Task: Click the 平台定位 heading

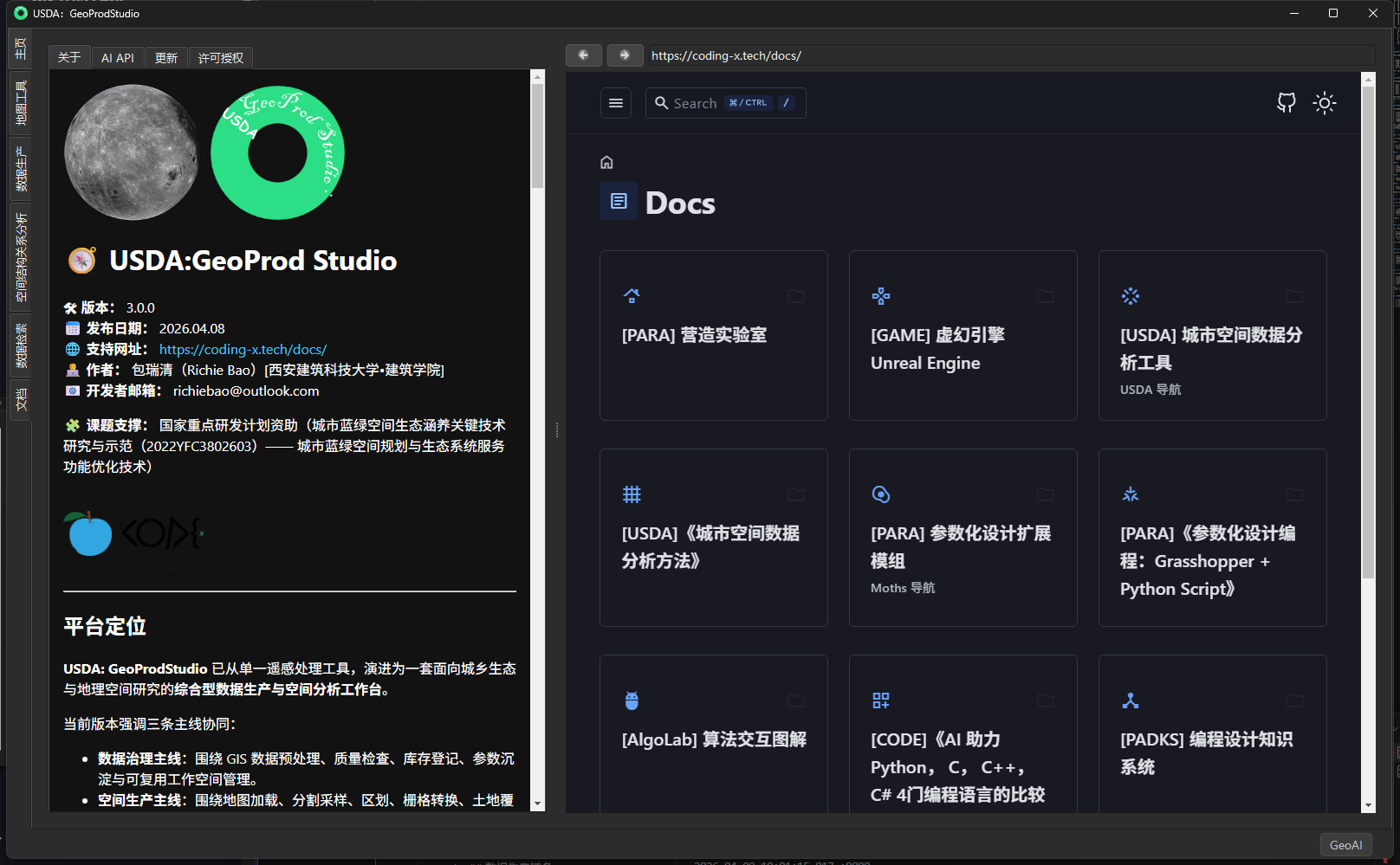Action: 105,626
